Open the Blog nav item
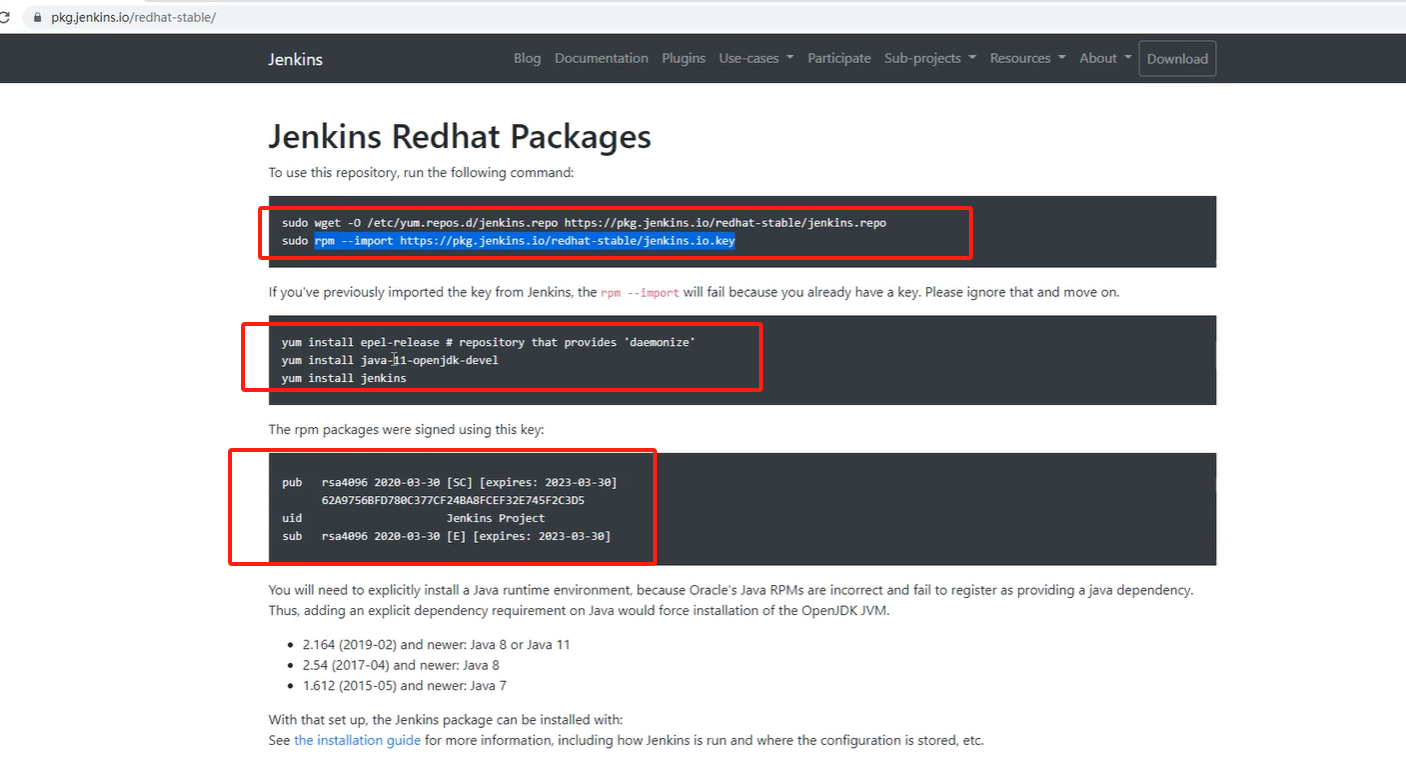Viewport: 1406px width, 766px height. pos(527,58)
